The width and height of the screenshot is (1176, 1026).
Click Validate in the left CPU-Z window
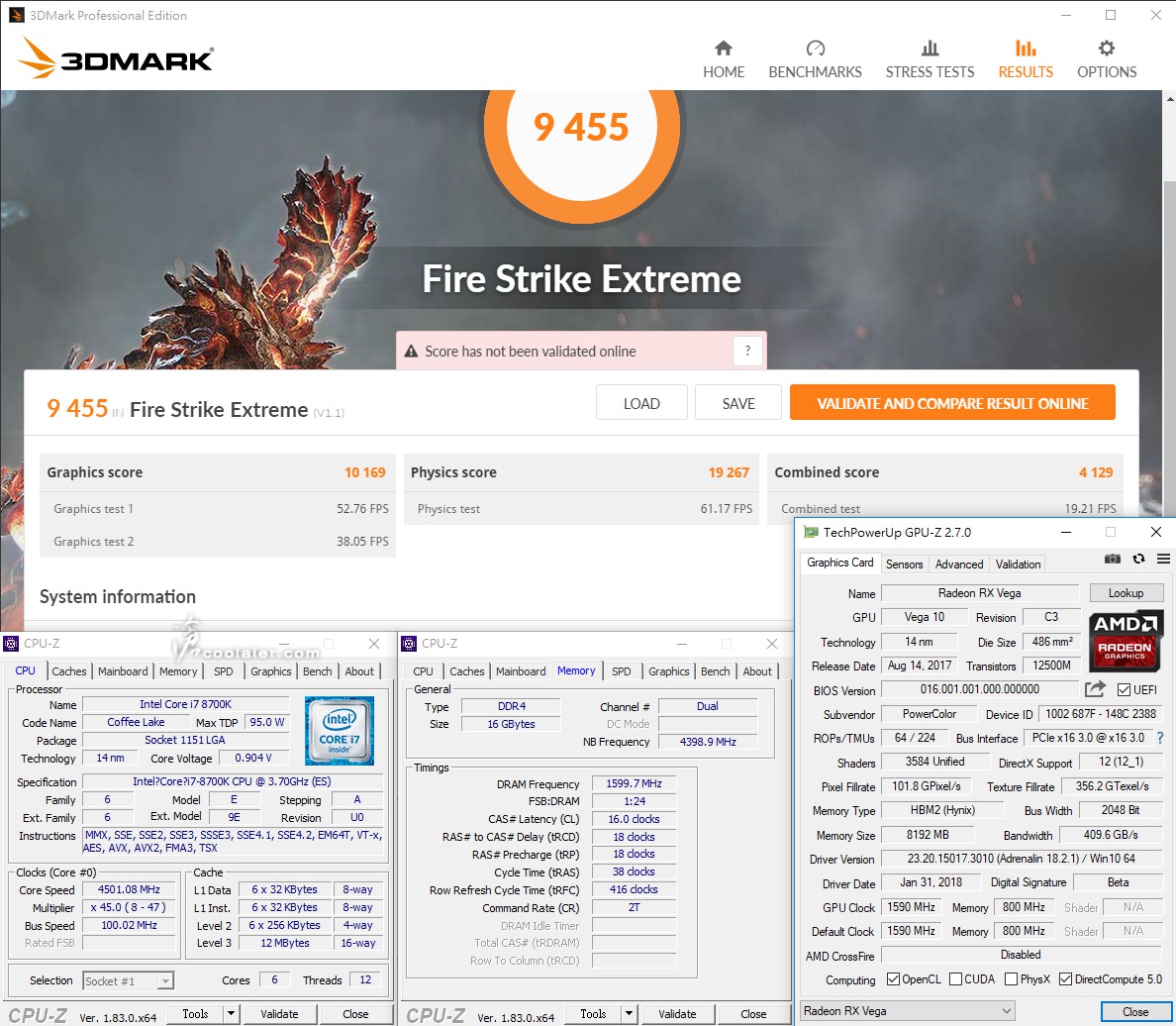click(279, 1014)
